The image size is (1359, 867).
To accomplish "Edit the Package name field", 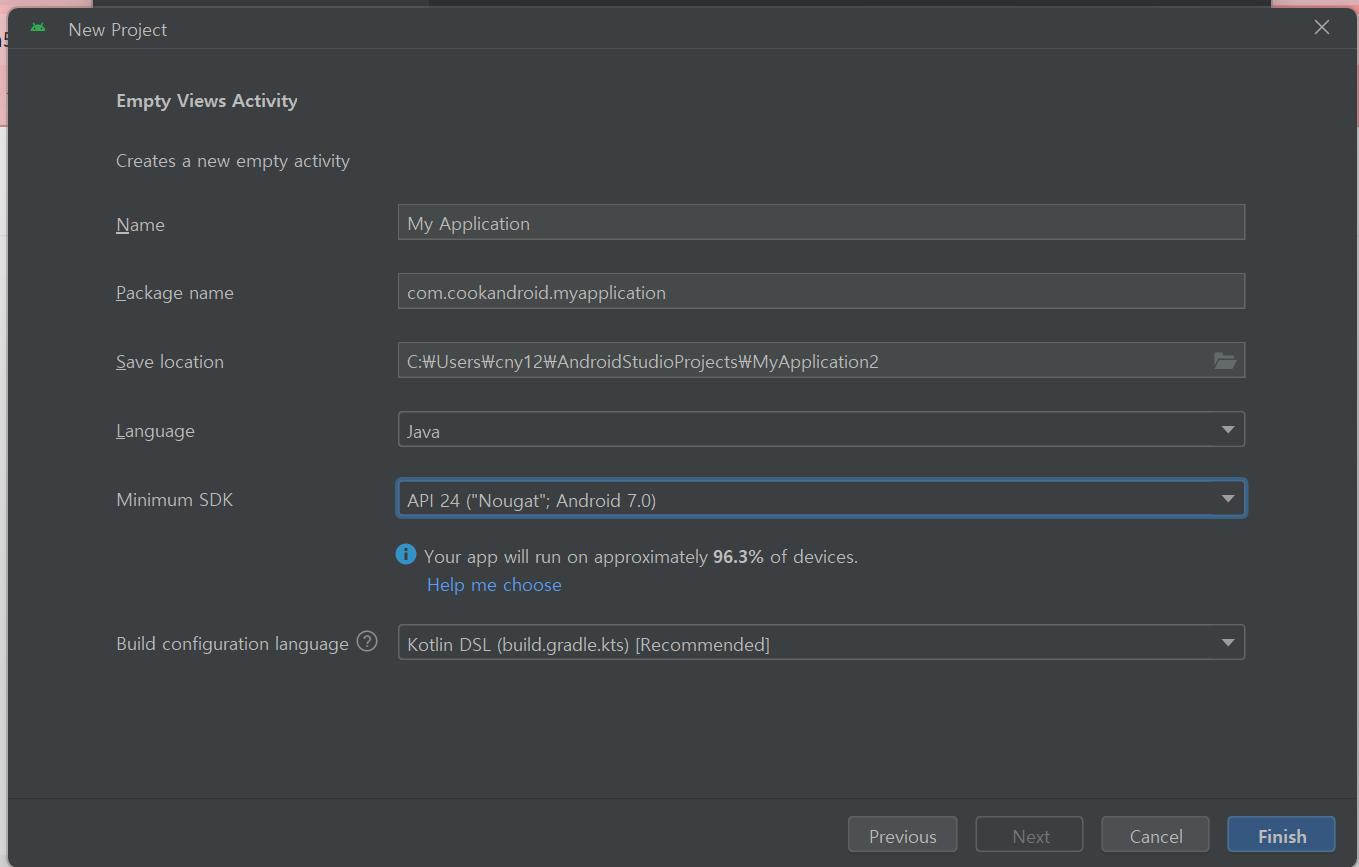I will coord(821,292).
